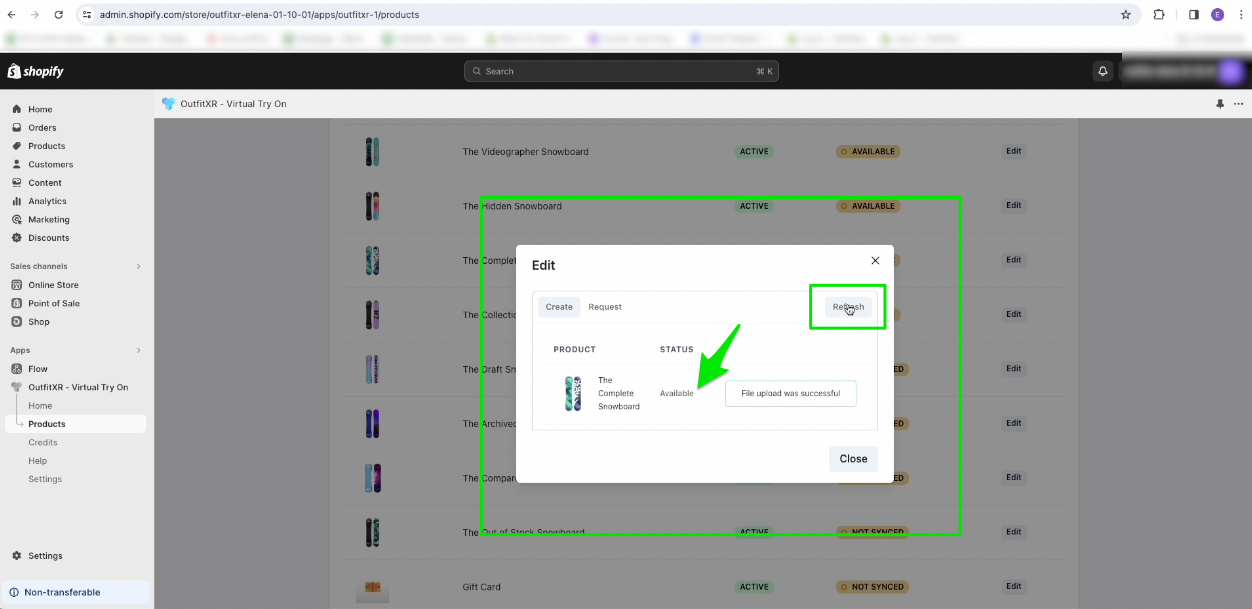Click the Gift Card thumbnail
The height and width of the screenshot is (609, 1252).
tap(373, 590)
